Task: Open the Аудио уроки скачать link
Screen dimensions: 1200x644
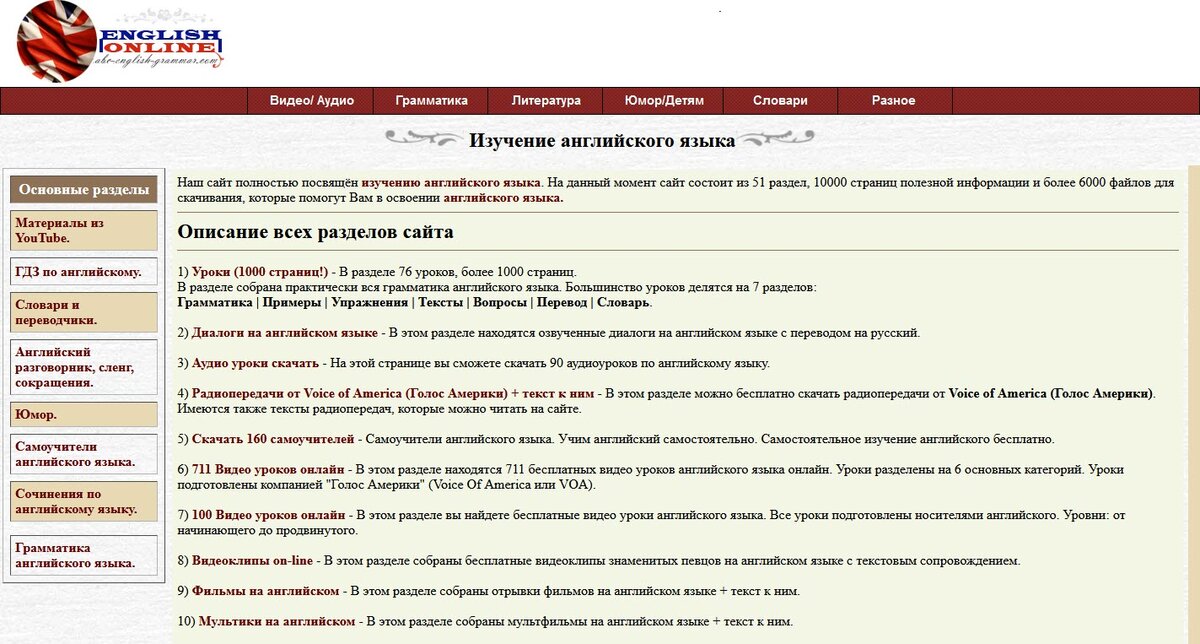Action: 256,363
